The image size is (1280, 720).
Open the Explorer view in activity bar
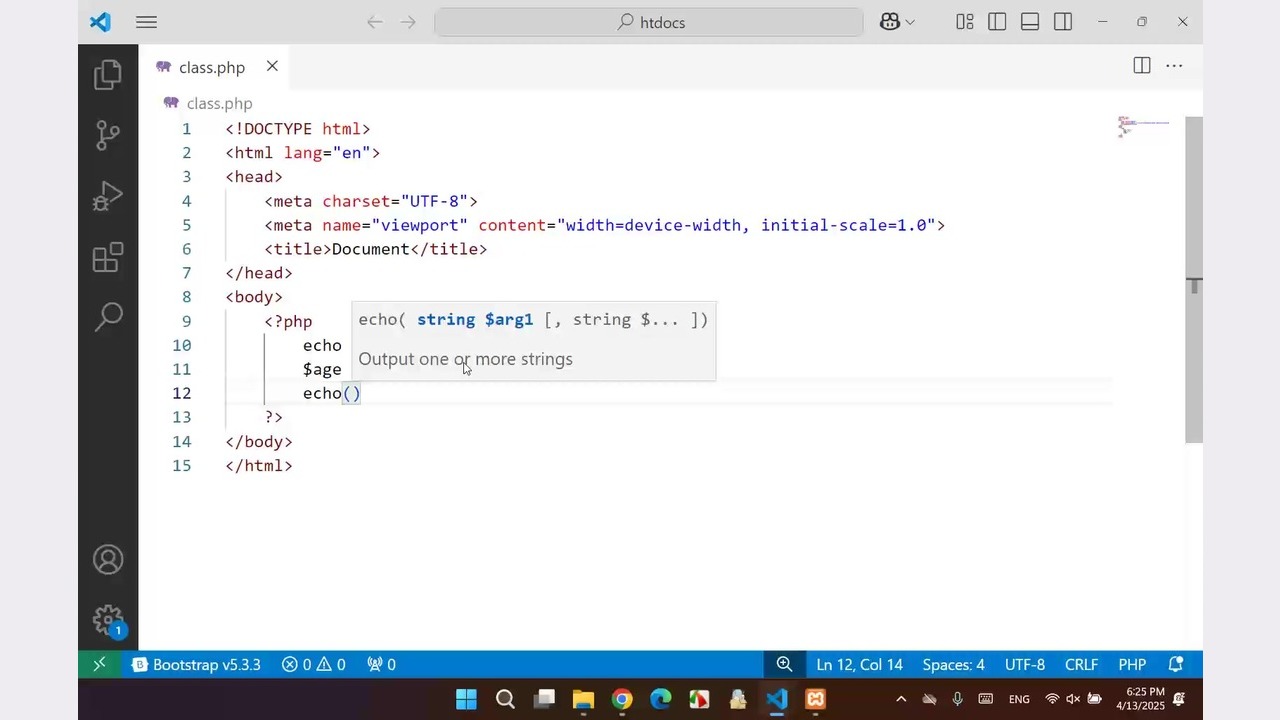coord(108,76)
